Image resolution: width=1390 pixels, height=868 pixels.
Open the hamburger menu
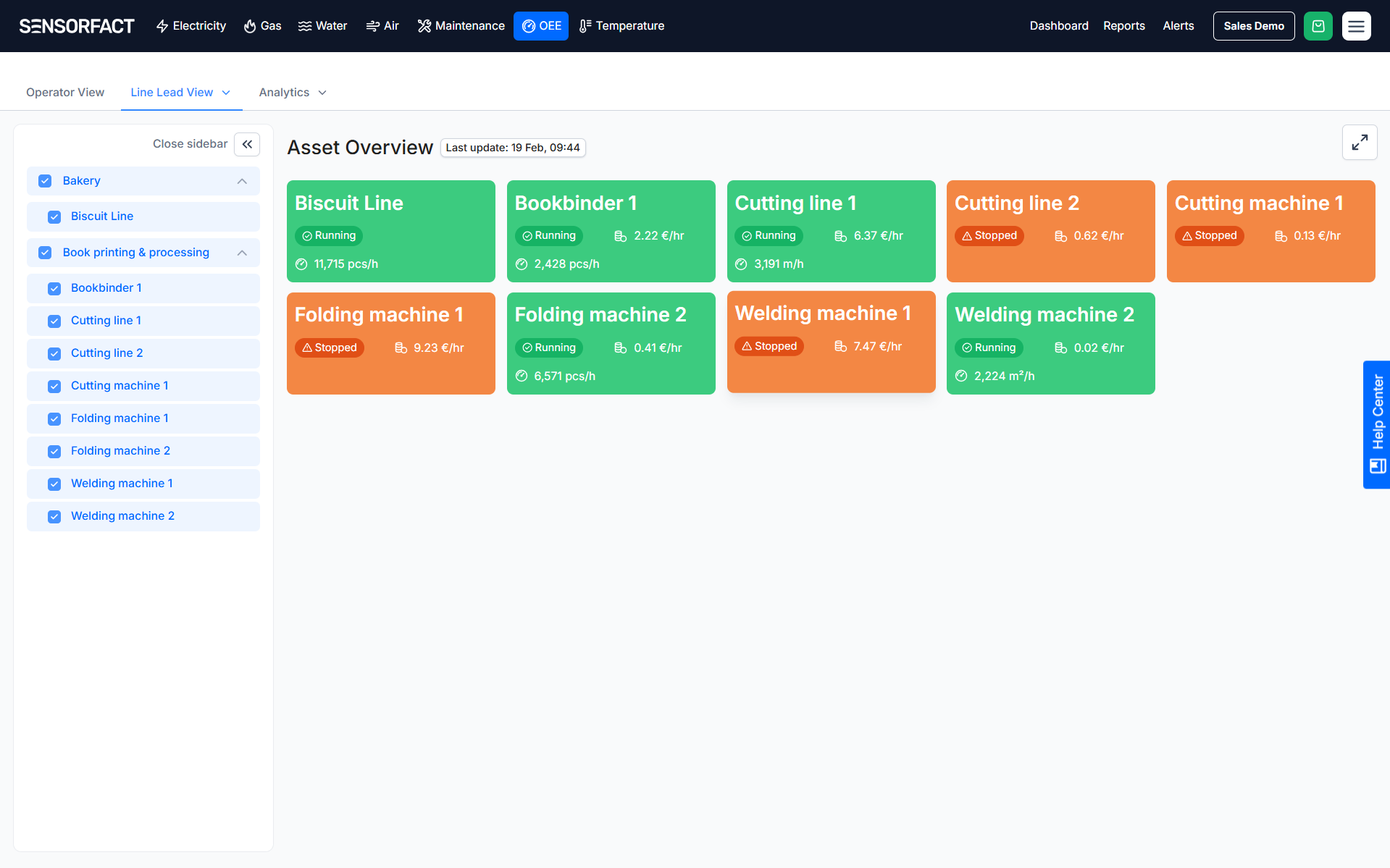coord(1356,26)
